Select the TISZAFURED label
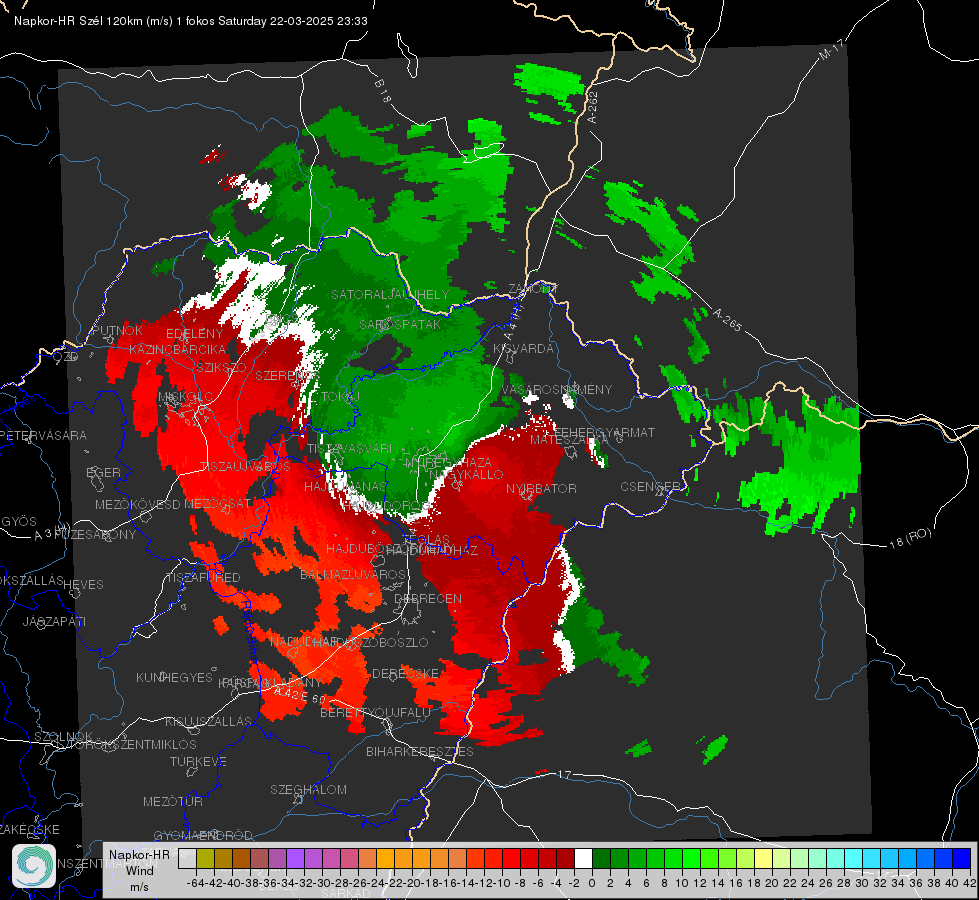The width and height of the screenshot is (979, 900). (203, 578)
